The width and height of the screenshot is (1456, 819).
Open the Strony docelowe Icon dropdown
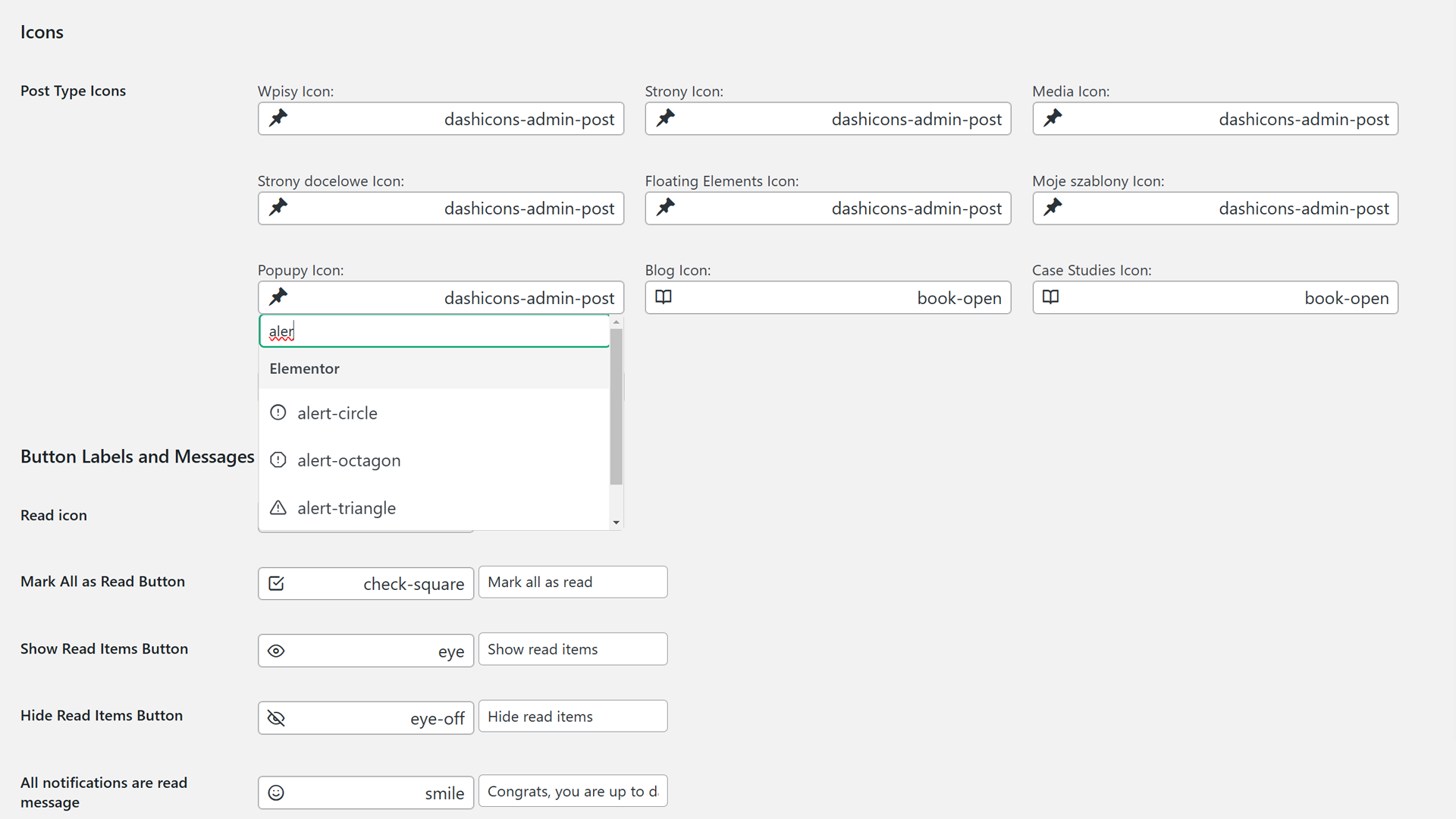(x=441, y=209)
